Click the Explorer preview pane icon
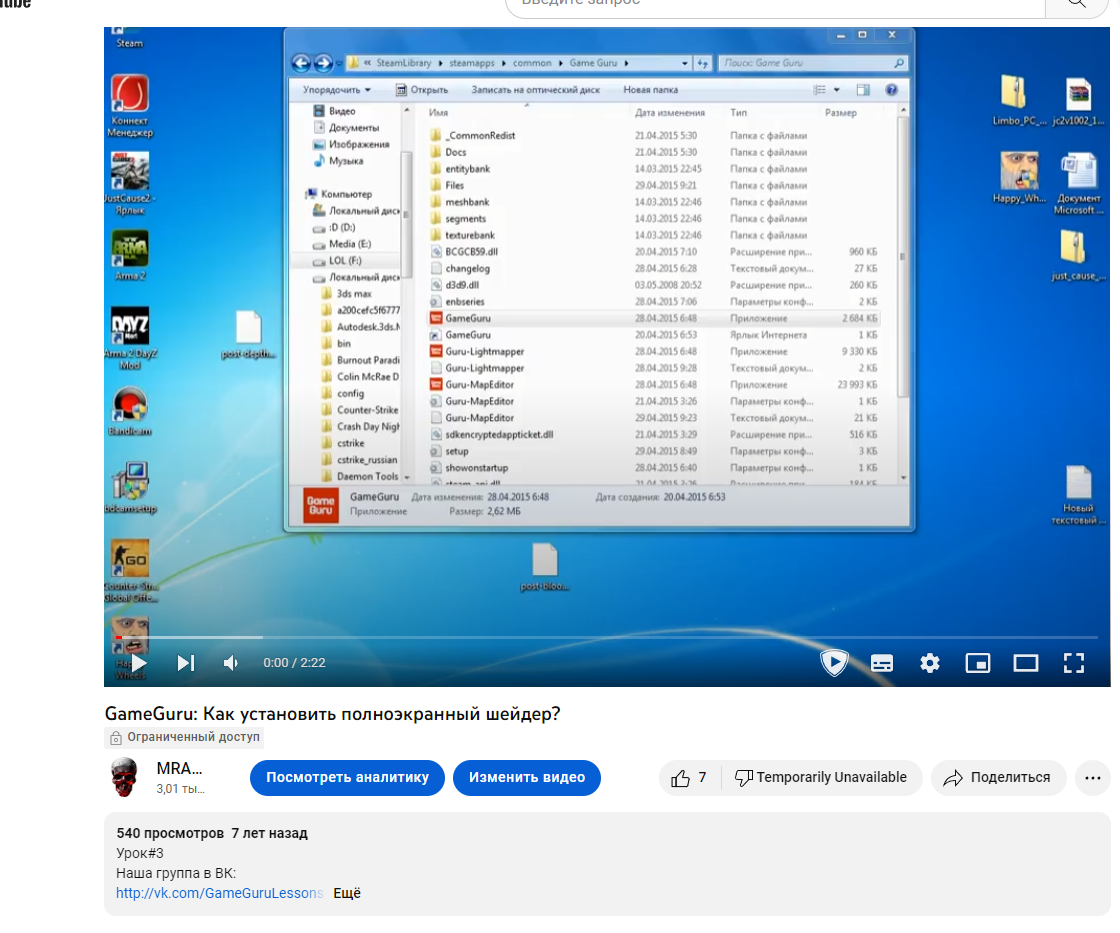 coord(863,90)
